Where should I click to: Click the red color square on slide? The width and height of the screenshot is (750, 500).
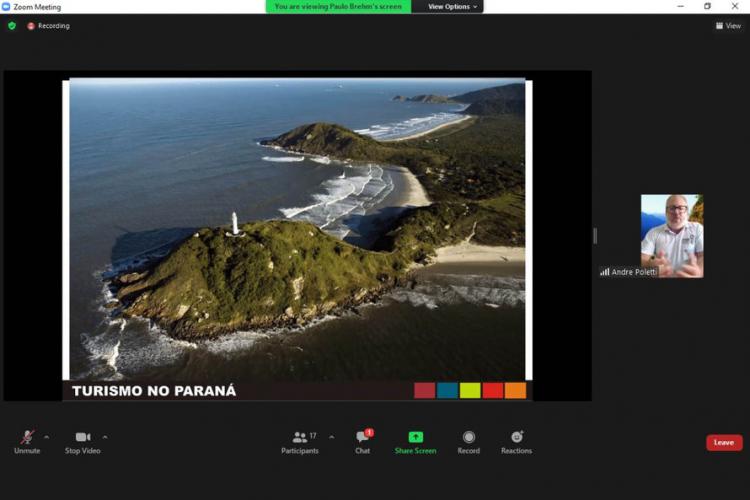(x=493, y=391)
